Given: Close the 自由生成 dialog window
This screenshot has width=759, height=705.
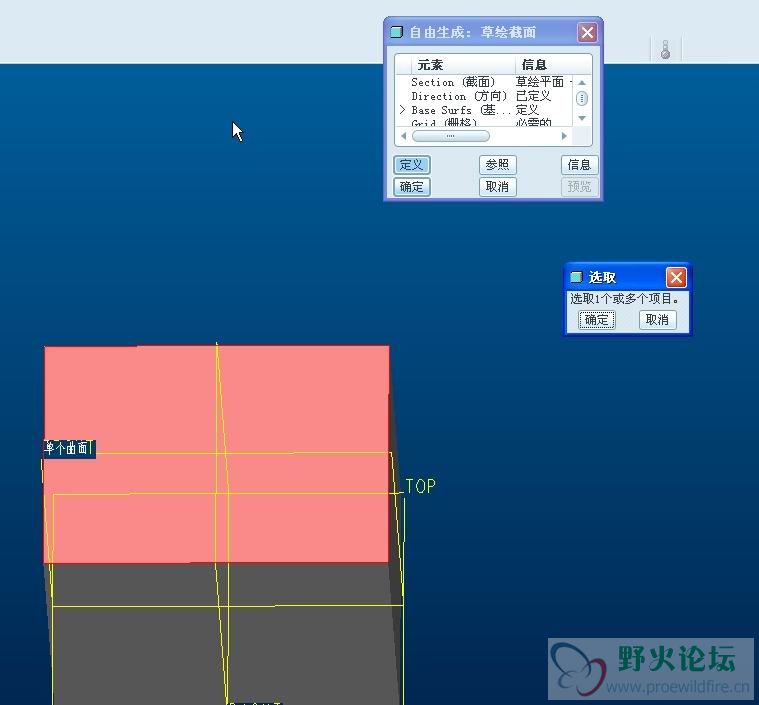Looking at the screenshot, I should tap(587, 32).
